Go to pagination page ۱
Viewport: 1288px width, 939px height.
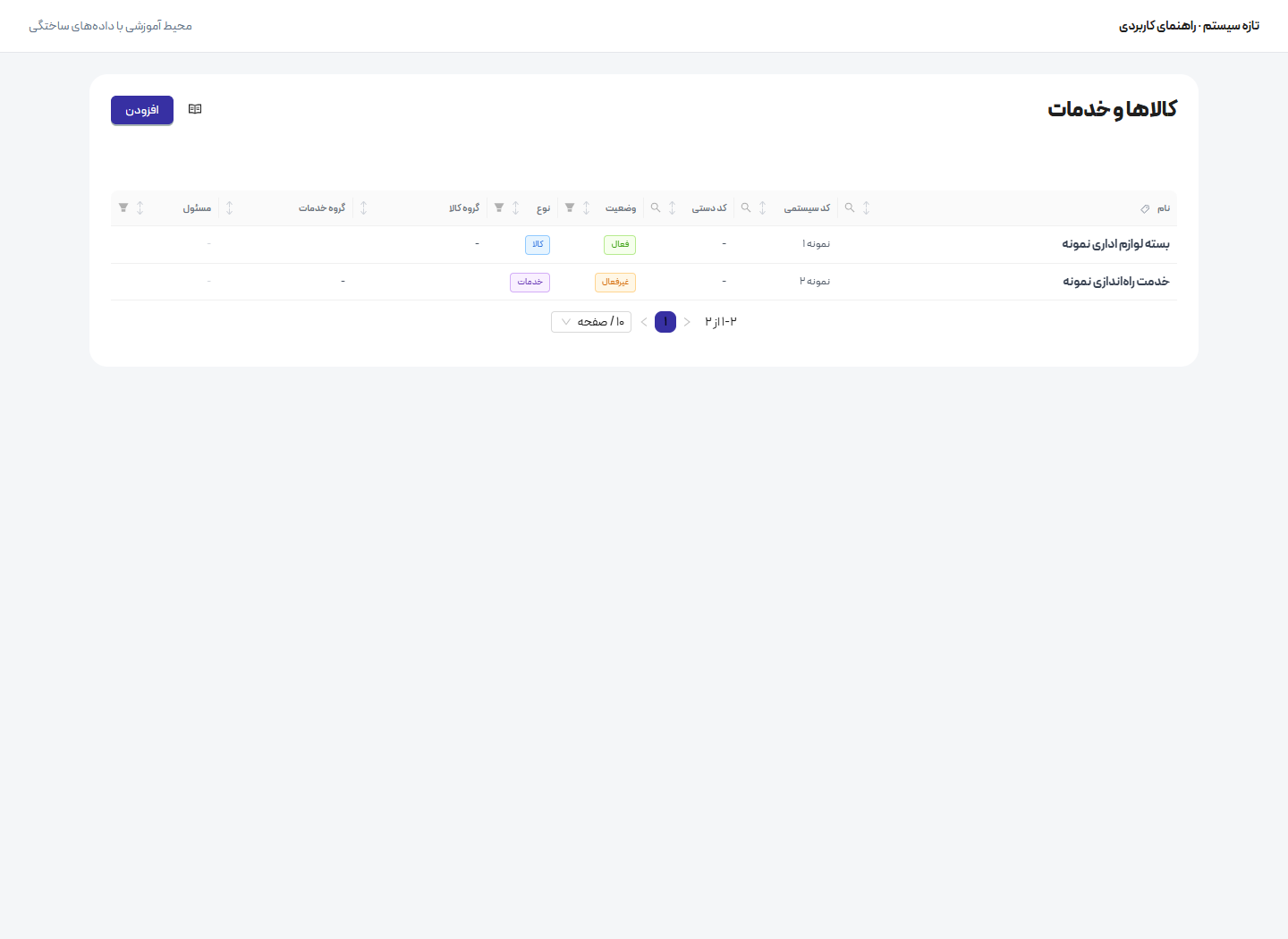(665, 322)
